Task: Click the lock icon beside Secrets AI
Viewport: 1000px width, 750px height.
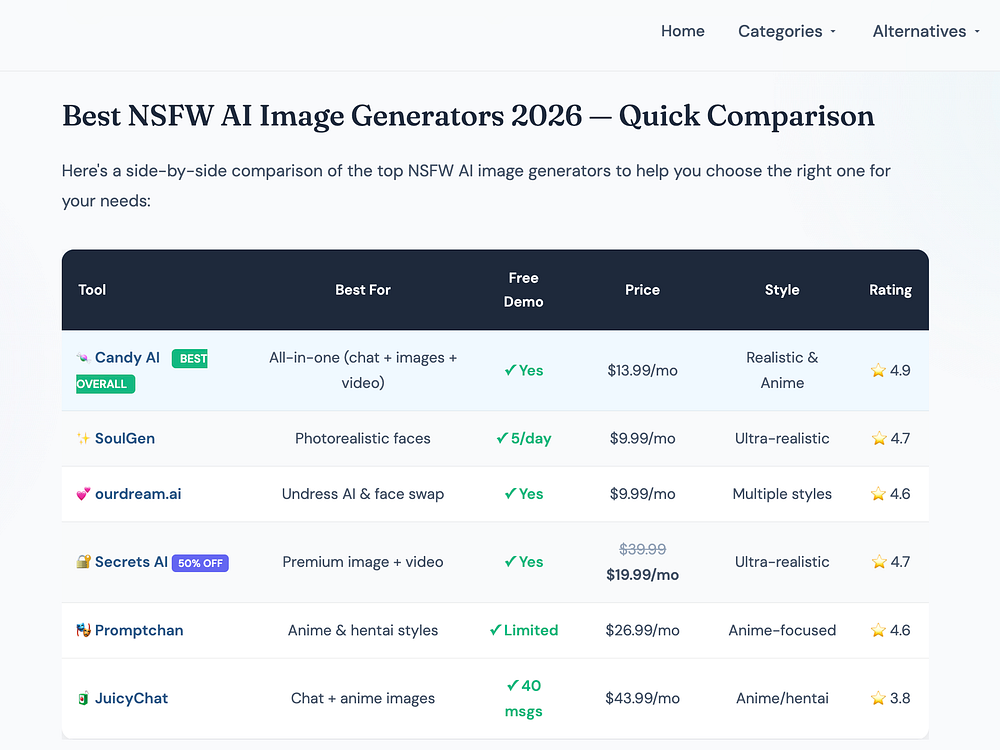Action: click(83, 562)
